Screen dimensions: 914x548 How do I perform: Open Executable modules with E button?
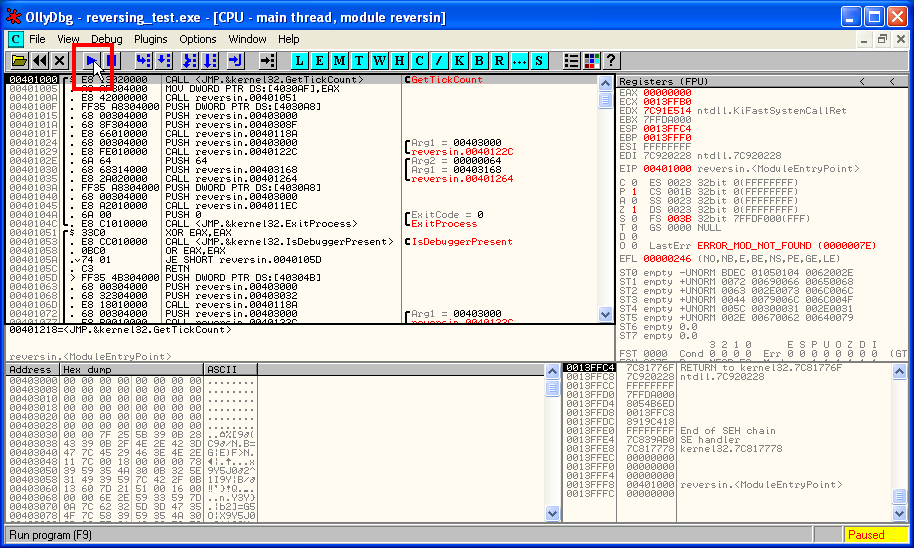click(x=319, y=61)
